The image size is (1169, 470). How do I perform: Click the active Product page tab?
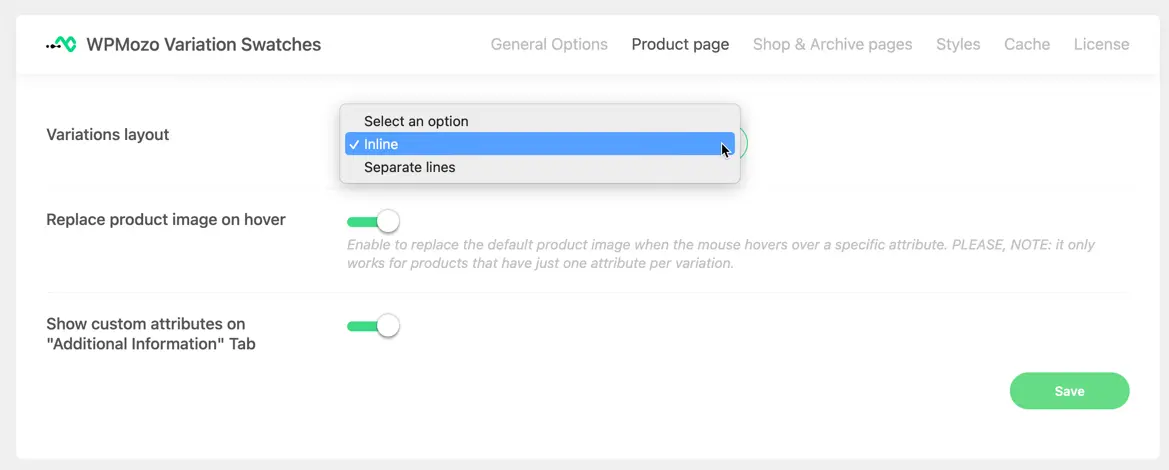click(x=680, y=44)
